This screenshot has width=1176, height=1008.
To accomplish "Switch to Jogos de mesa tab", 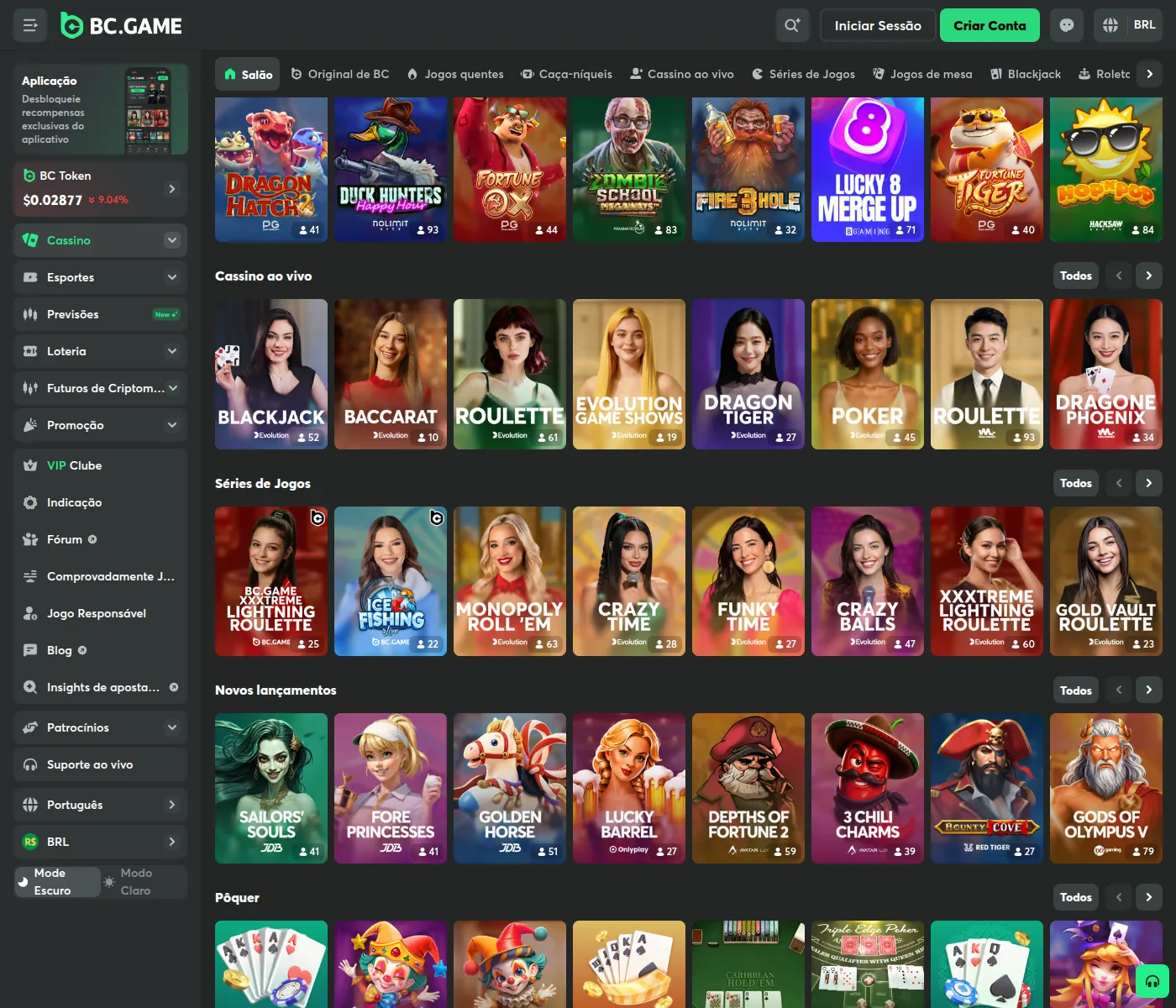I will (x=922, y=74).
